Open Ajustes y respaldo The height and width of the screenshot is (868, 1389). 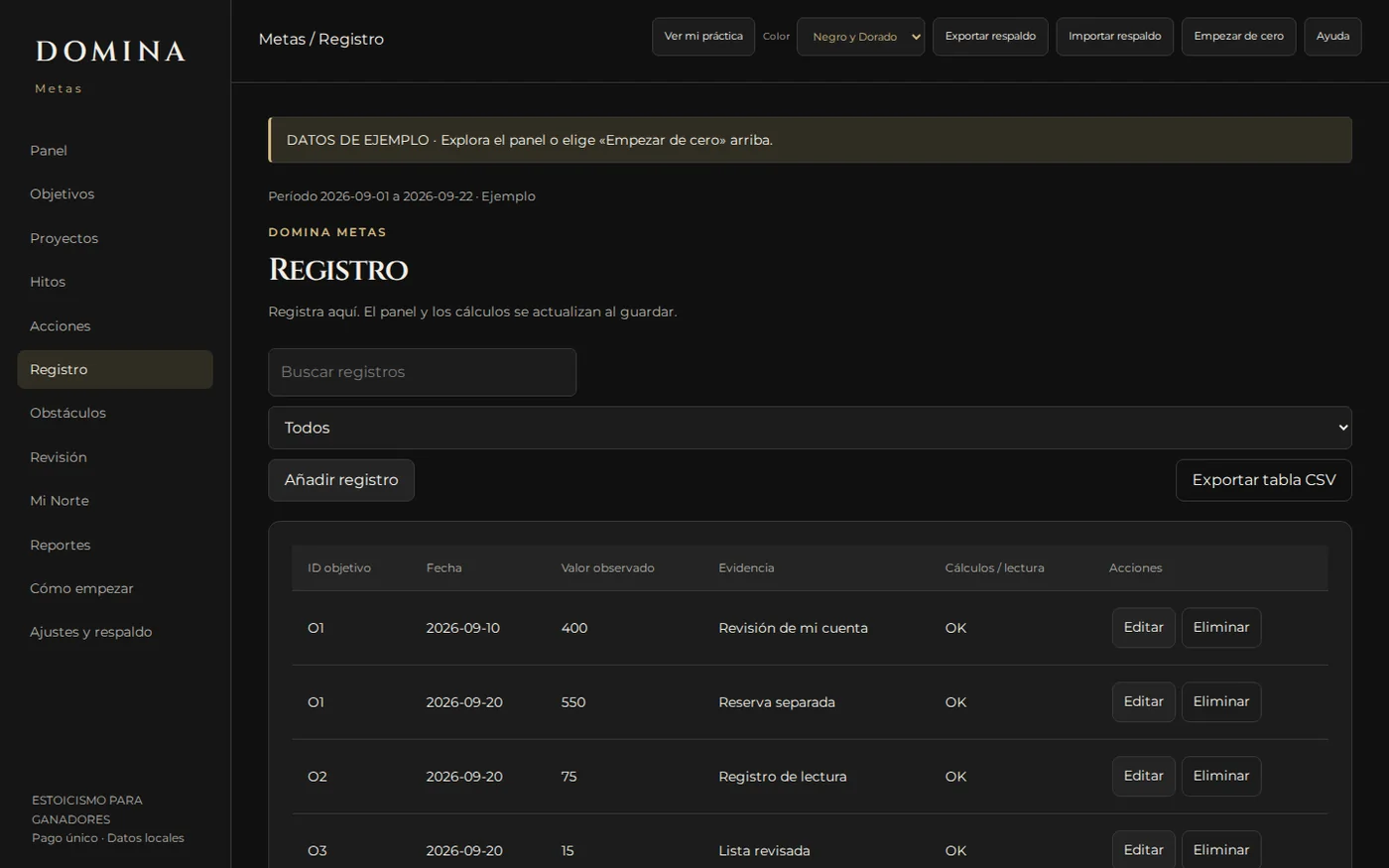point(114,632)
